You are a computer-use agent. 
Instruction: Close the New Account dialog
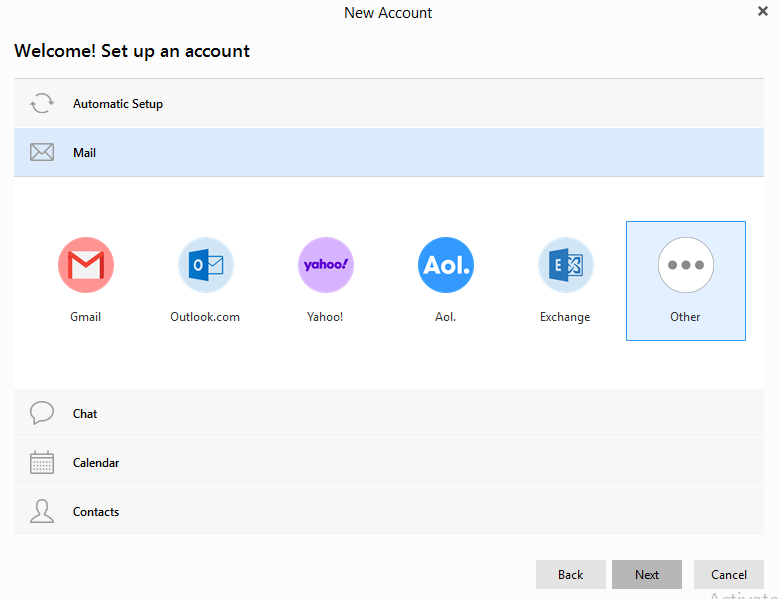pyautogui.click(x=763, y=11)
